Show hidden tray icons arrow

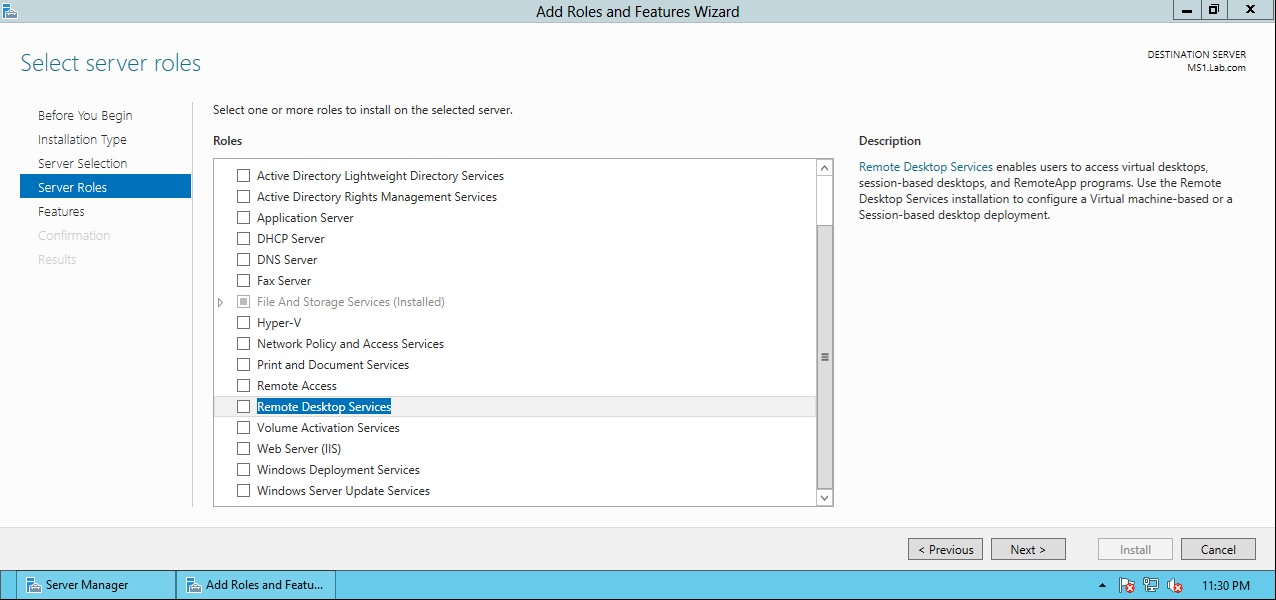[x=1102, y=586]
